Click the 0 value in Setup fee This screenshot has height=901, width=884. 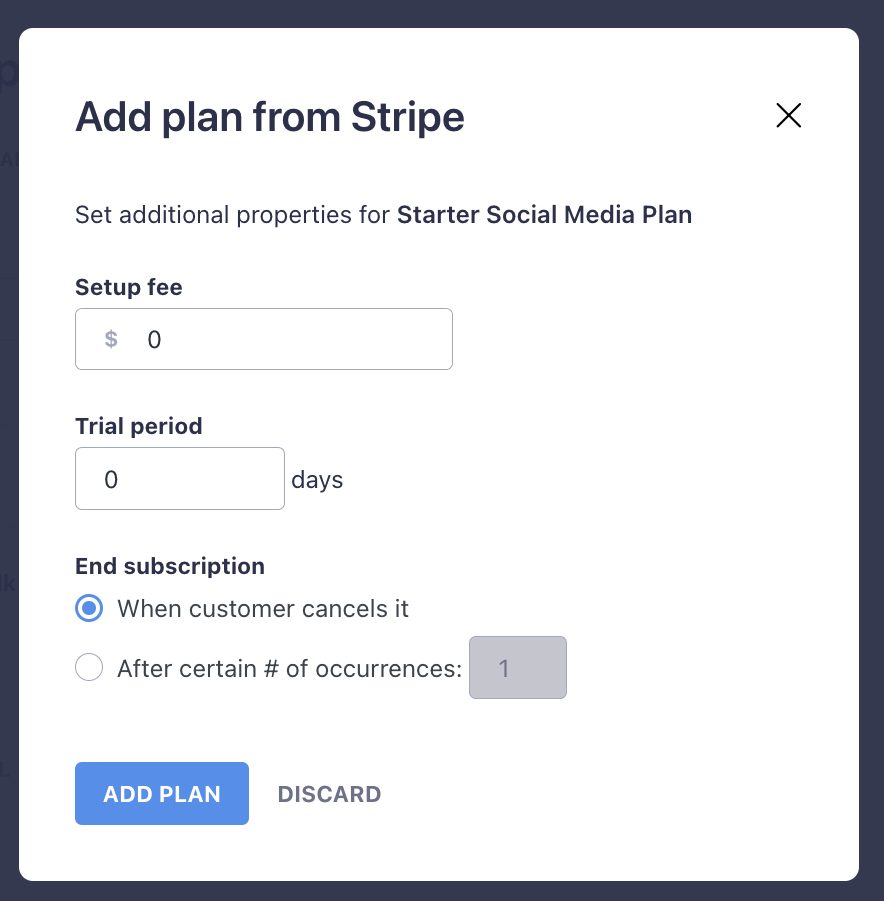[x=154, y=339]
